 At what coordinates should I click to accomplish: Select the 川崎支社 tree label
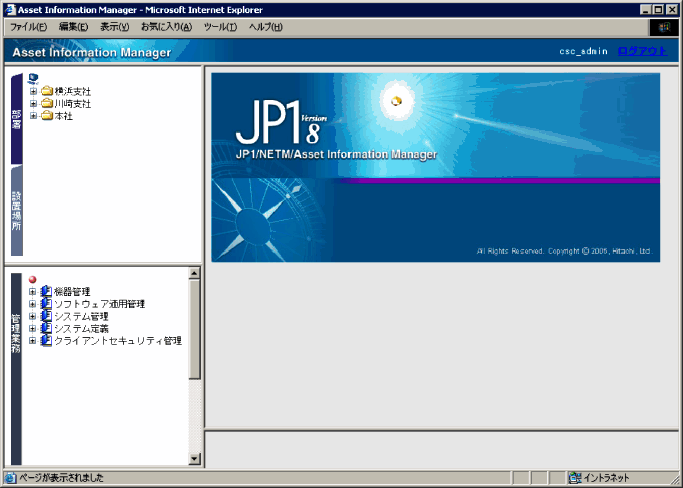pos(73,104)
